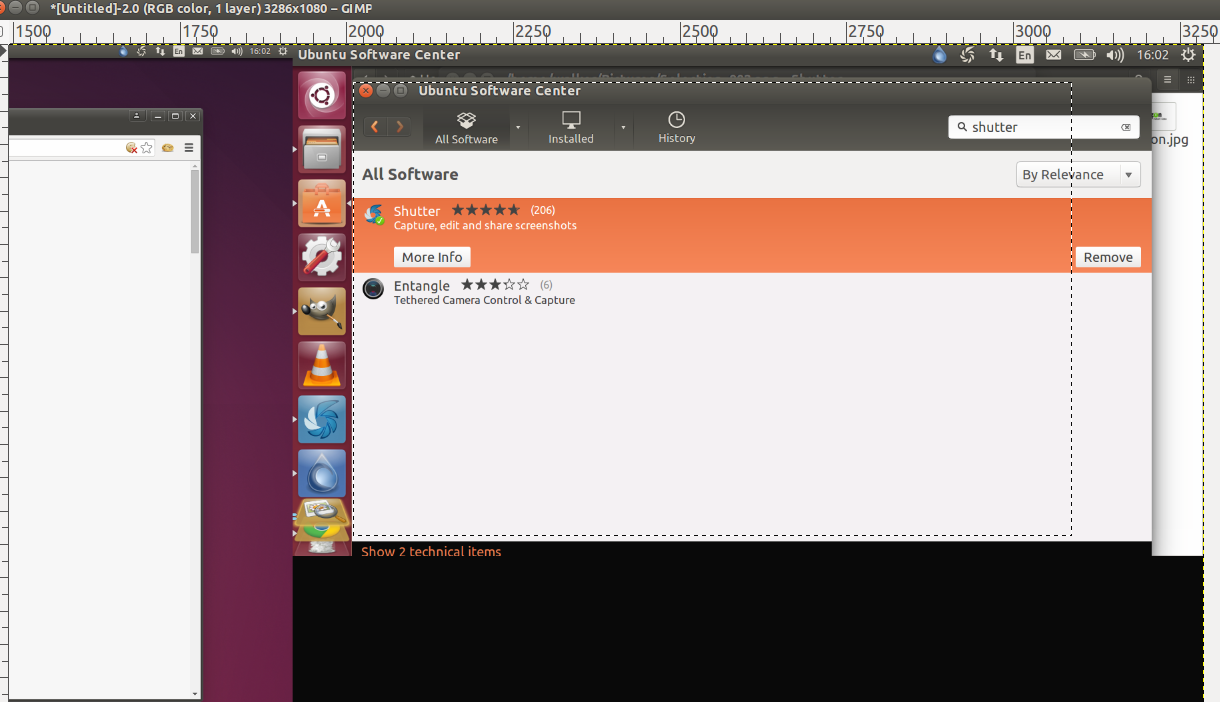
Task: Close the Ubuntu Software Center window
Action: [366, 91]
